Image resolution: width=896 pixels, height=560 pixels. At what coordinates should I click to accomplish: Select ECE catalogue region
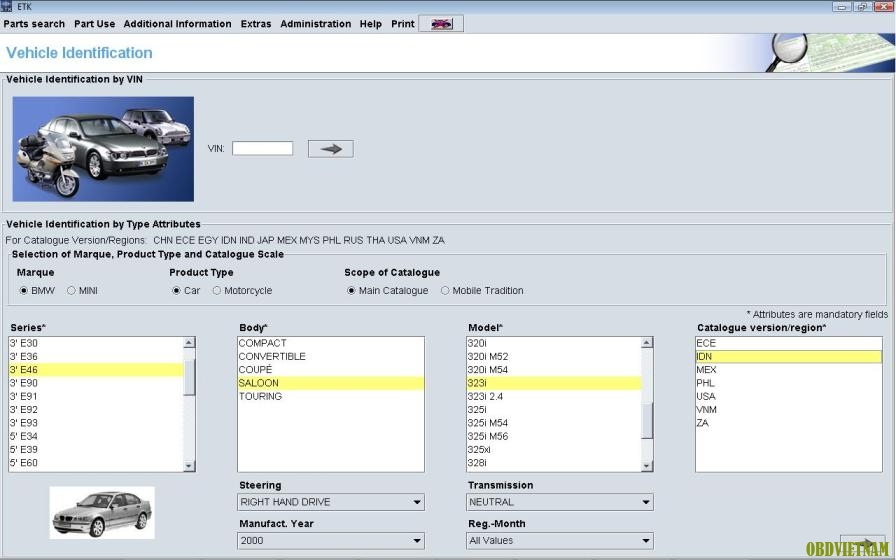pos(789,343)
